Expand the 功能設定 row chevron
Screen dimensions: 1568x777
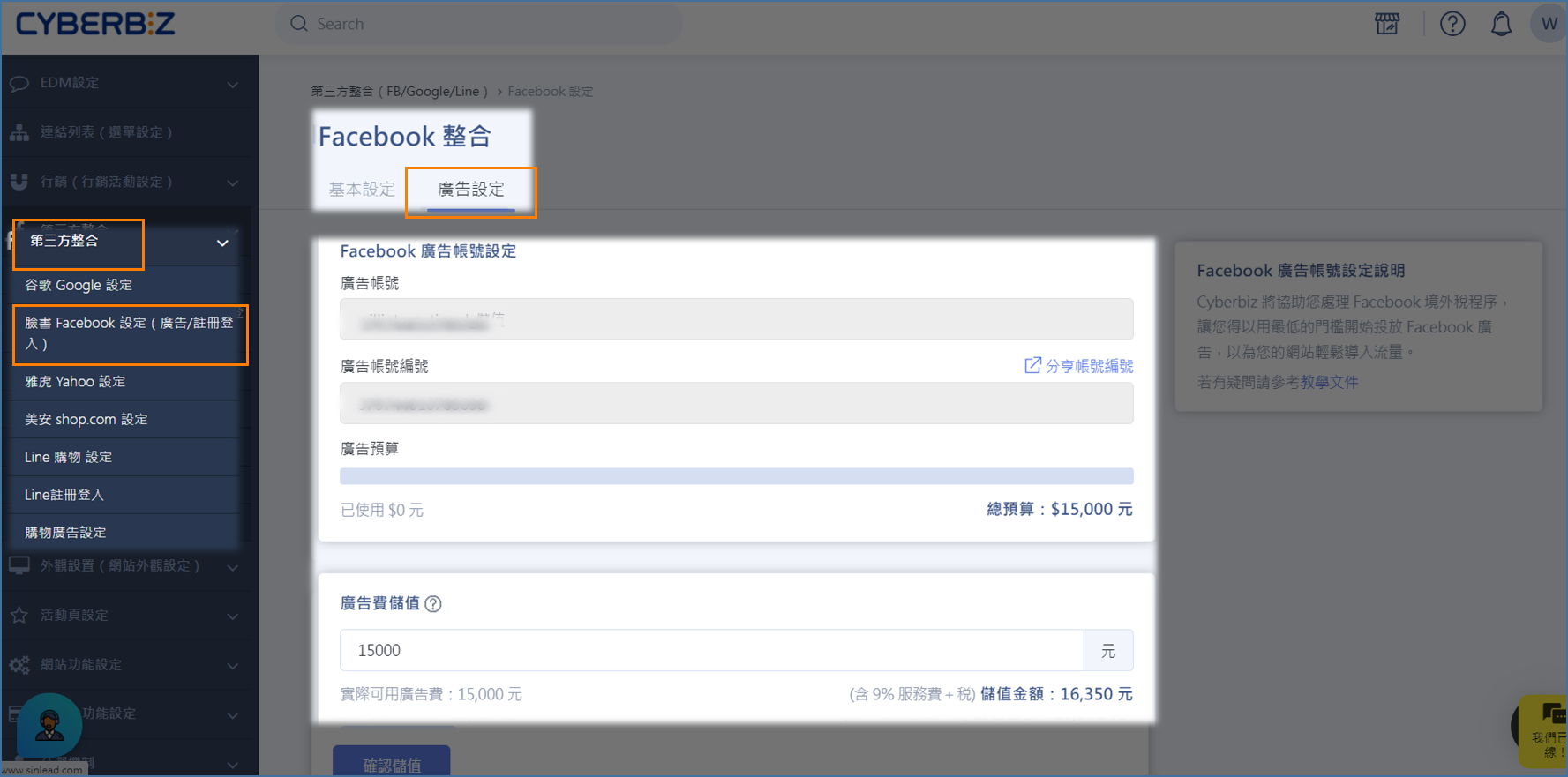(x=233, y=714)
